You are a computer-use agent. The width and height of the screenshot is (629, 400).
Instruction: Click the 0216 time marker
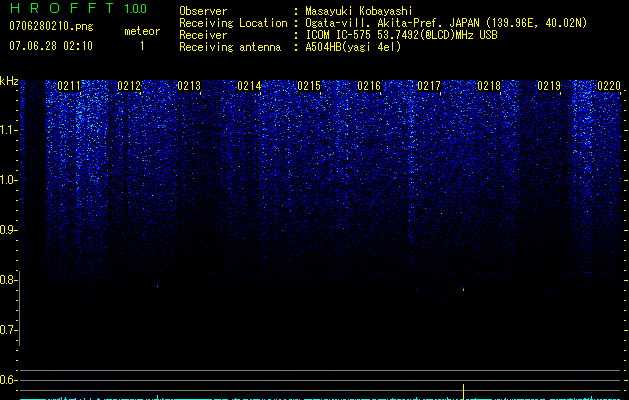(x=369, y=86)
